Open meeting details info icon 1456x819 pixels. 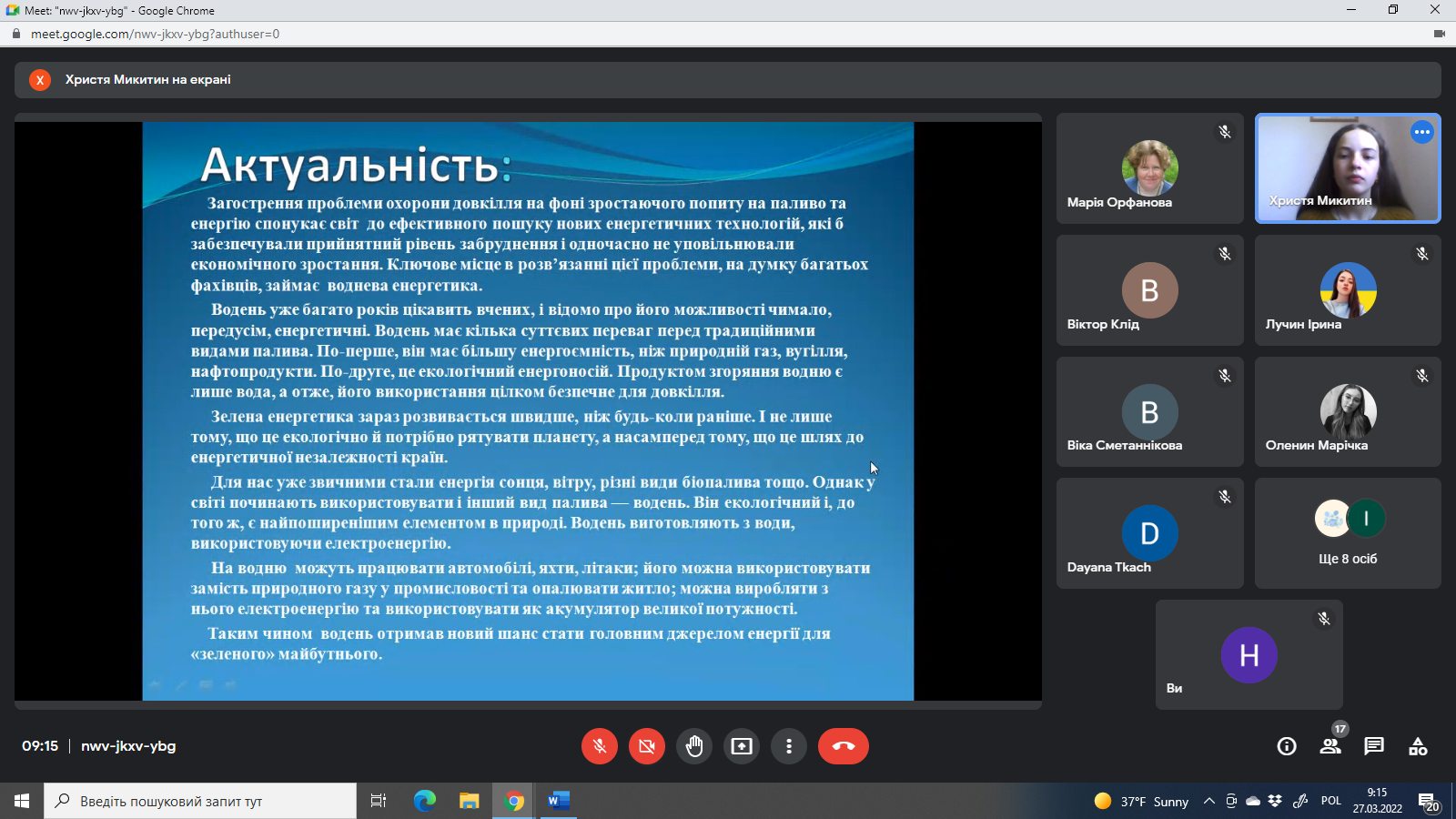(x=1287, y=746)
